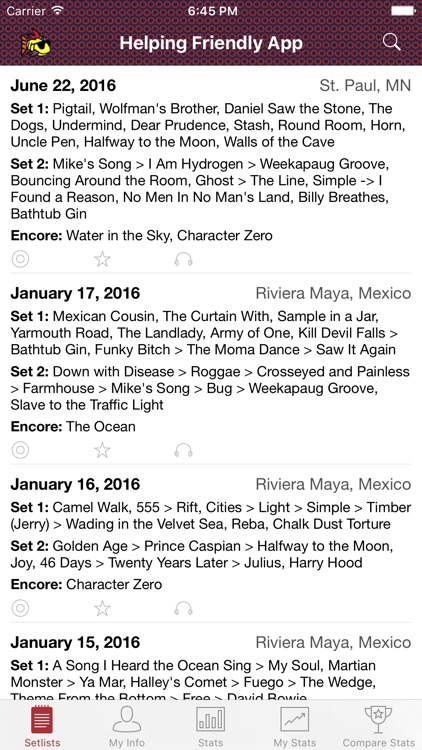This screenshot has width=422, height=750.
Task: Favorite the June 22, 2016 show star
Action: [x=102, y=259]
